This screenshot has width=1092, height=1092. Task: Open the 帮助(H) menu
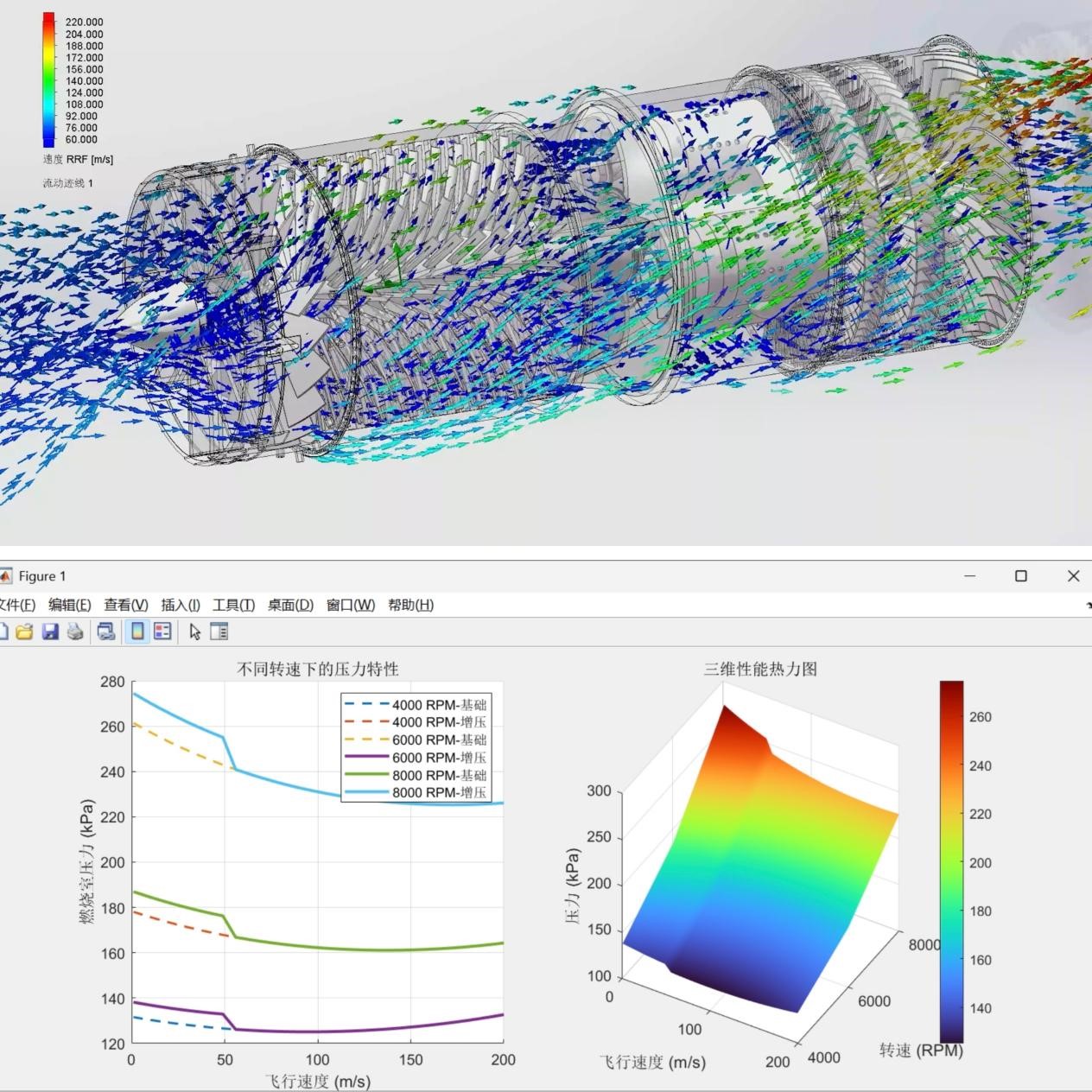(x=410, y=605)
